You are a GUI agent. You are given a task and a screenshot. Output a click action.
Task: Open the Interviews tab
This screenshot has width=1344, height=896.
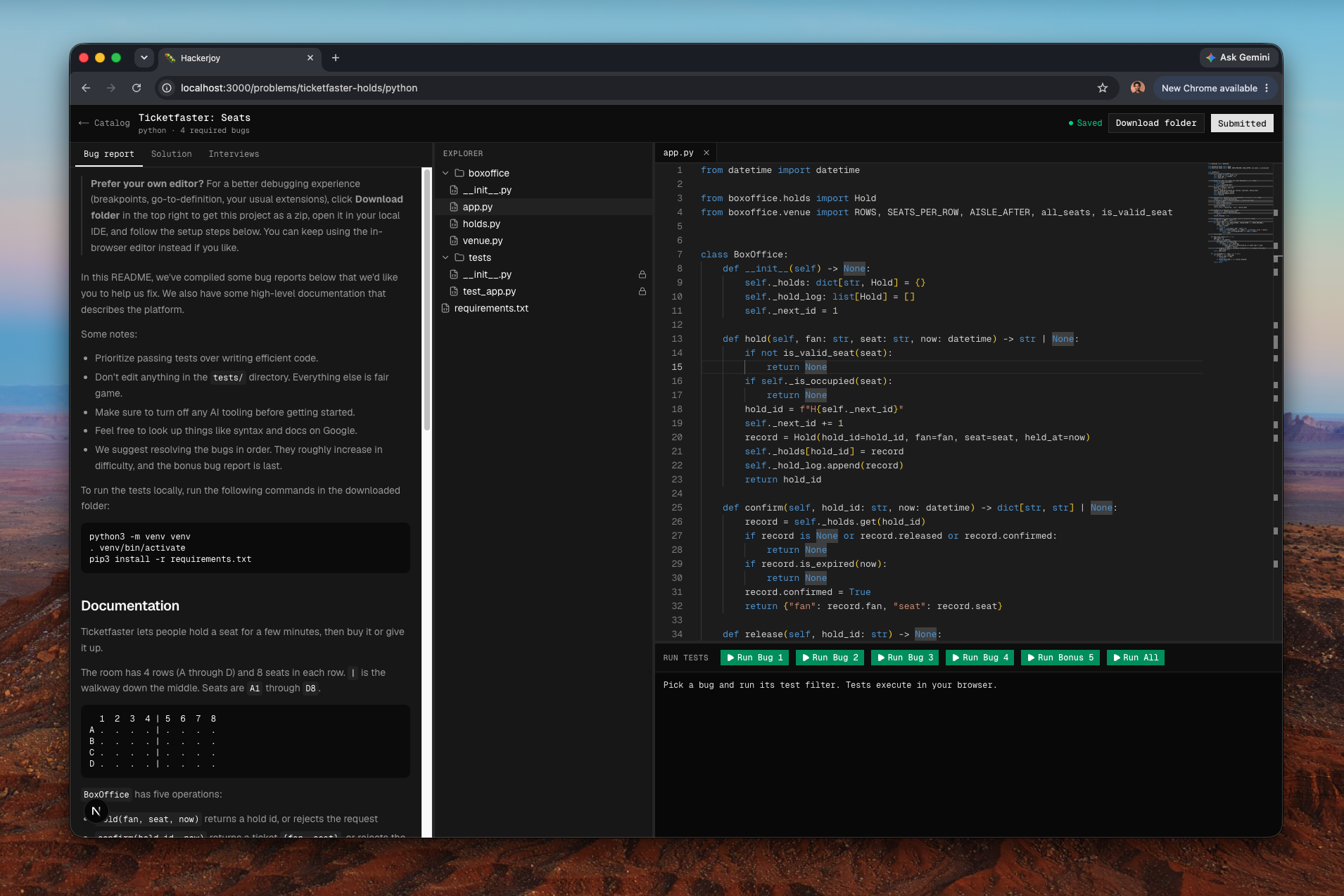(x=234, y=154)
